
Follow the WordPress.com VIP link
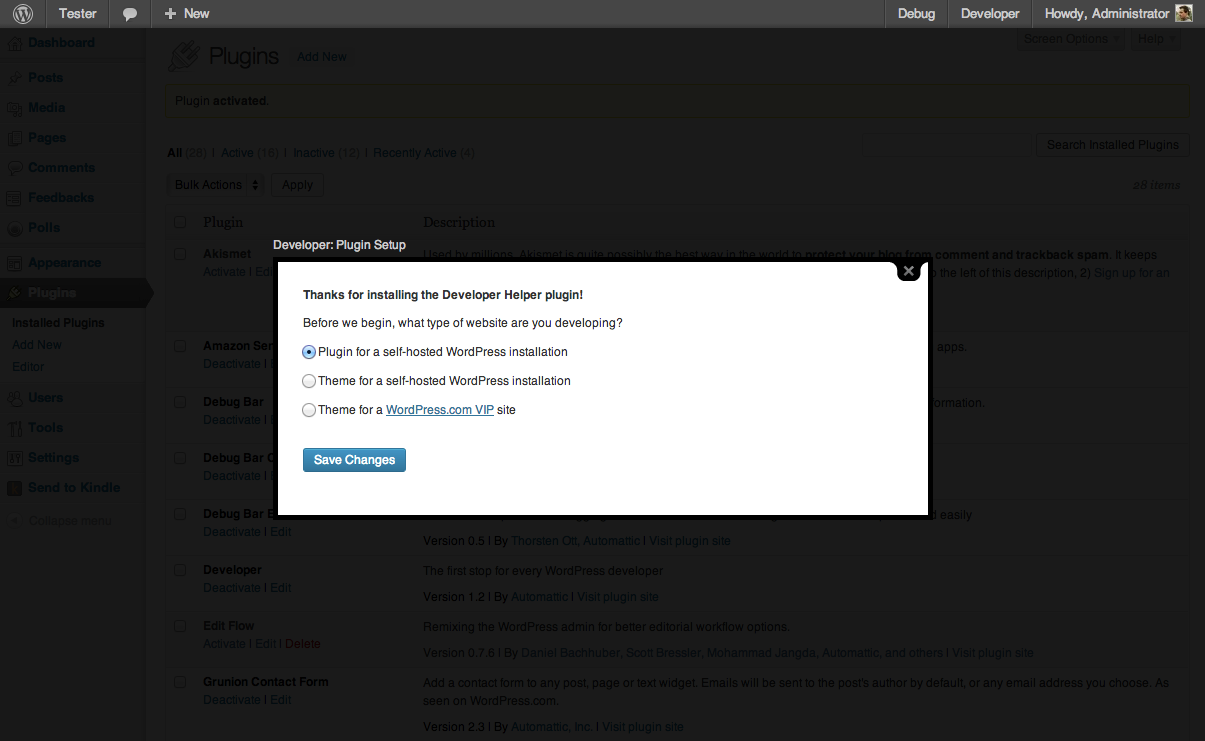pos(440,410)
